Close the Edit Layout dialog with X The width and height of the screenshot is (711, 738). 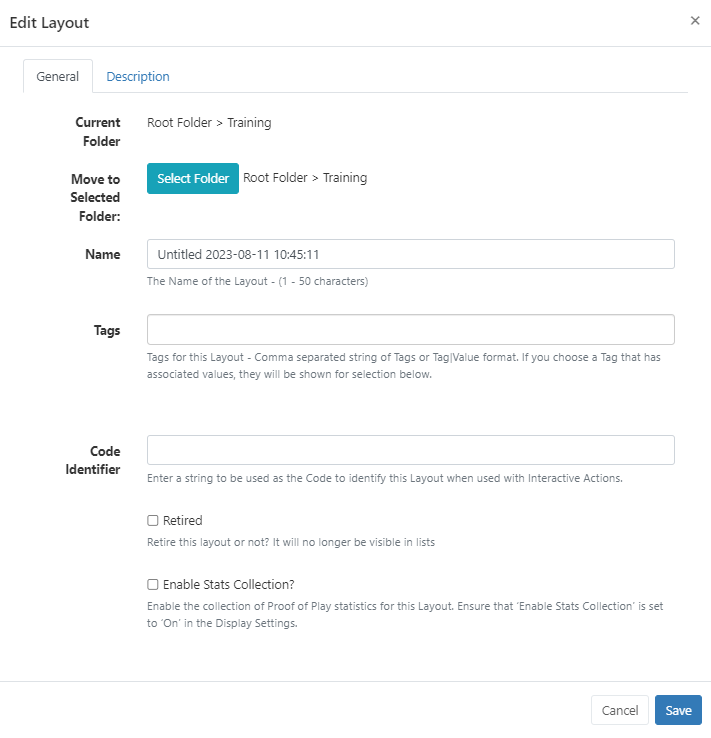[x=695, y=21]
